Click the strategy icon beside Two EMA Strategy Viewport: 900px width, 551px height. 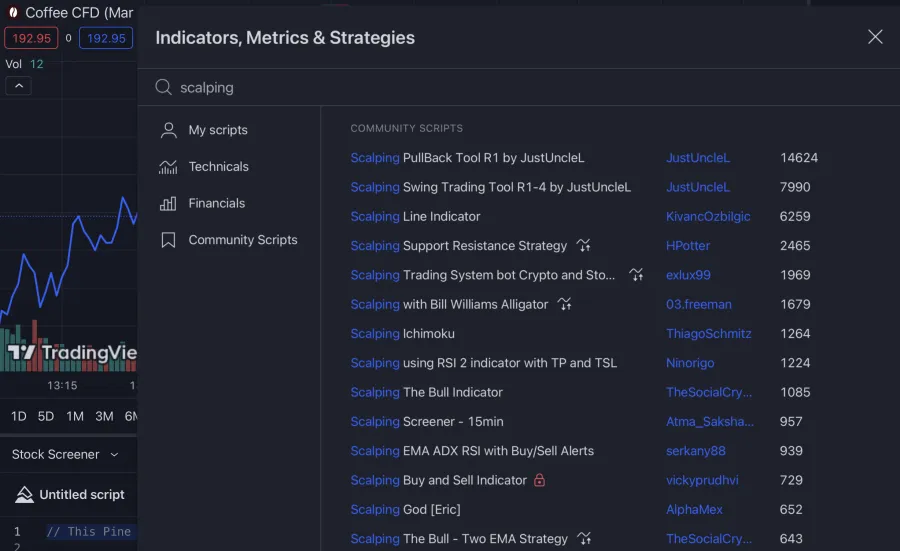point(584,539)
